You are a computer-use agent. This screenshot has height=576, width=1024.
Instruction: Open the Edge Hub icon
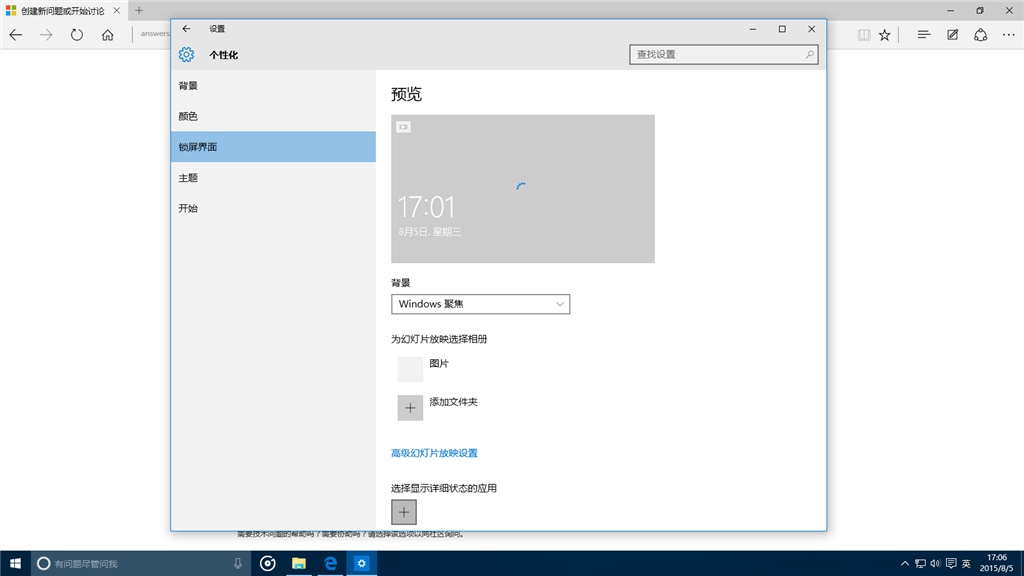tap(923, 35)
